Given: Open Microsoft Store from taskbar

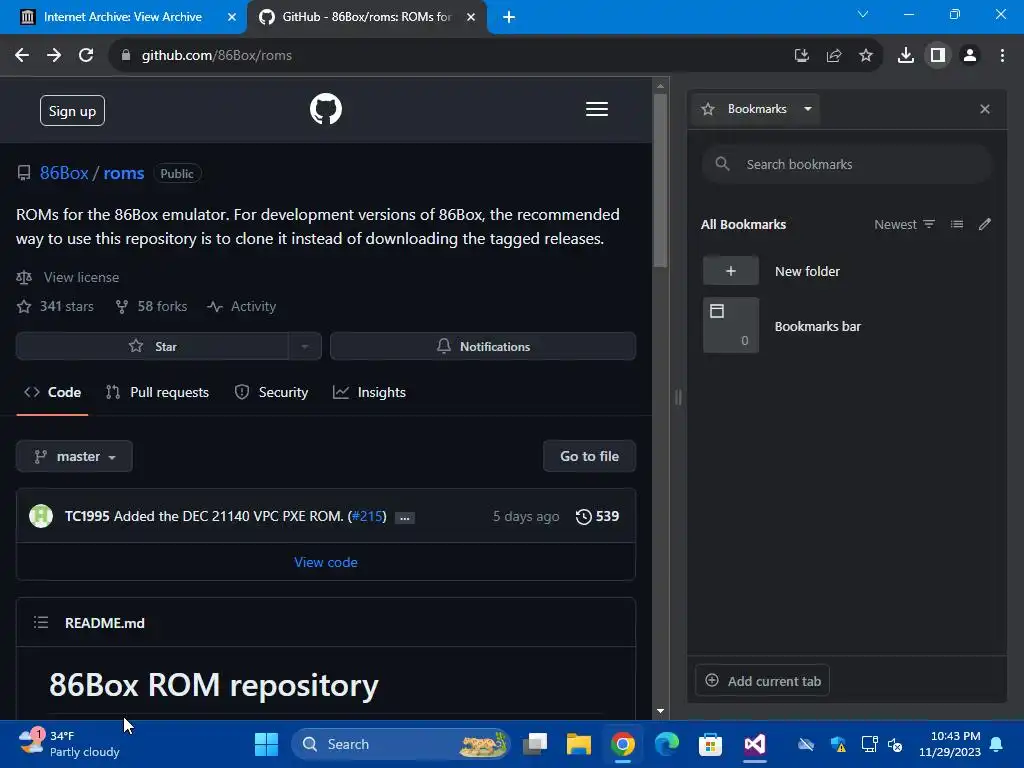Looking at the screenshot, I should point(710,744).
